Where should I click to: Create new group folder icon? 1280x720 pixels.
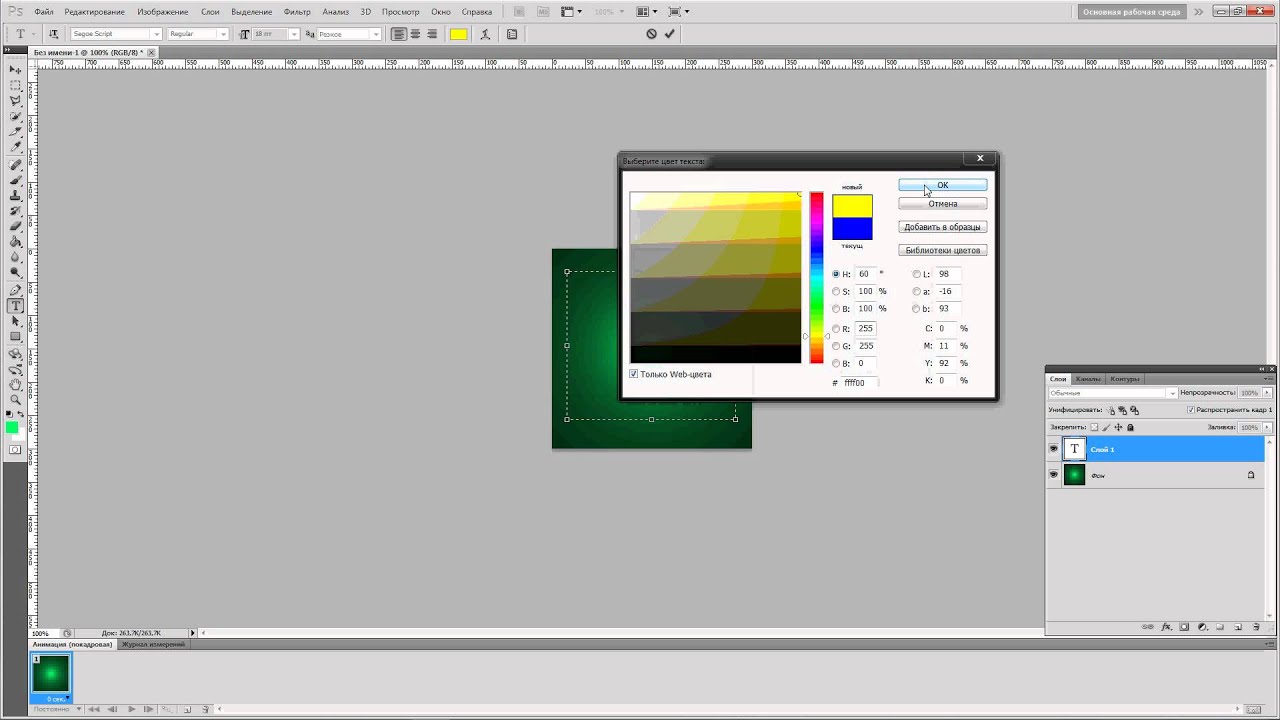(x=1220, y=627)
